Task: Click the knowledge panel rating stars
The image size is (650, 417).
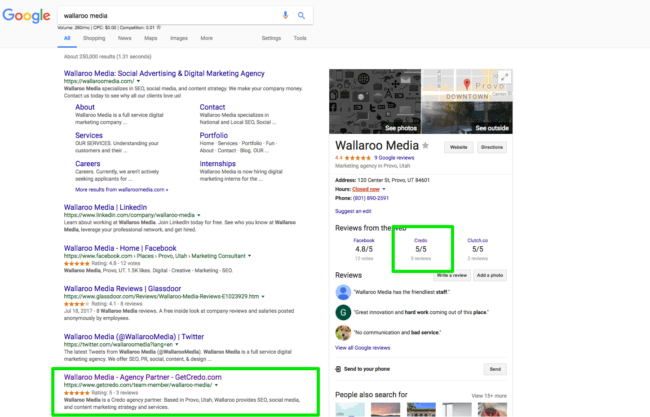Action: coord(357,158)
